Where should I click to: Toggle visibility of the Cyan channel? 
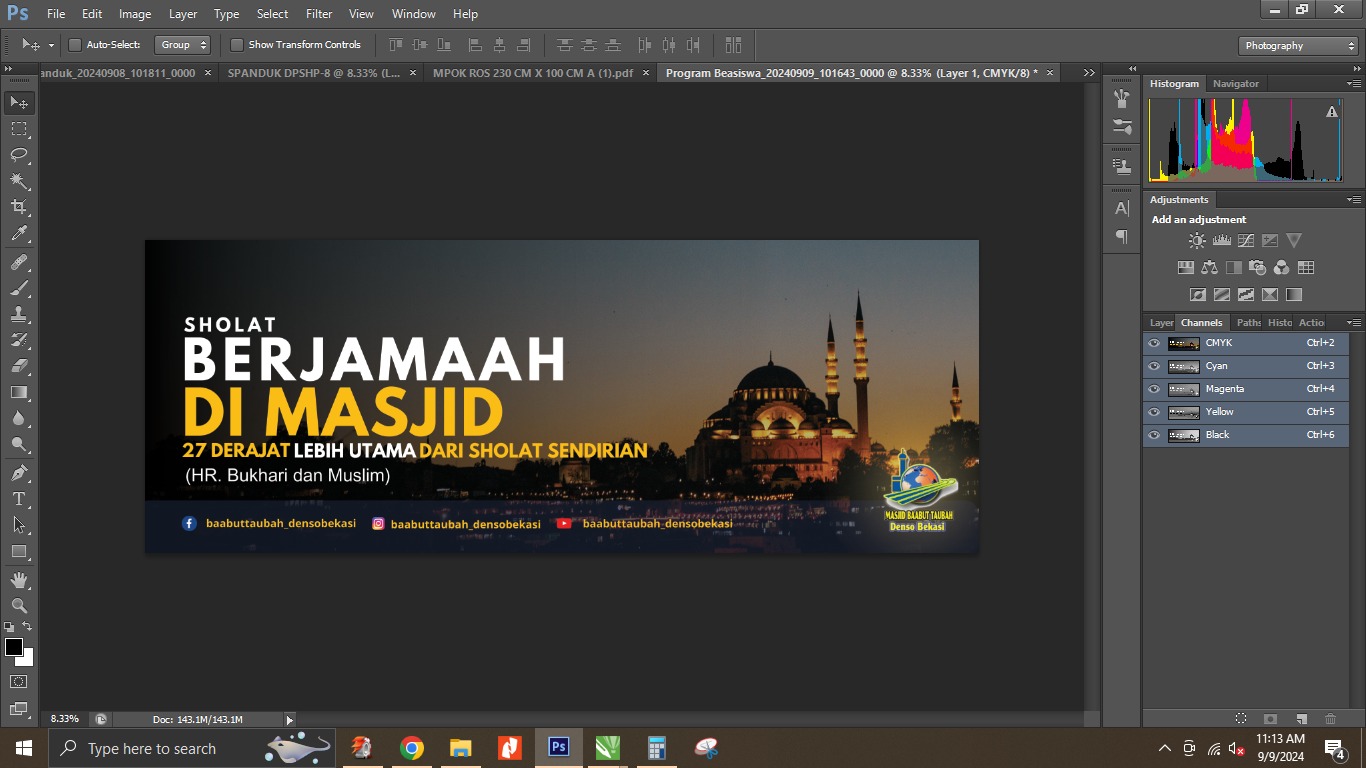click(x=1154, y=366)
